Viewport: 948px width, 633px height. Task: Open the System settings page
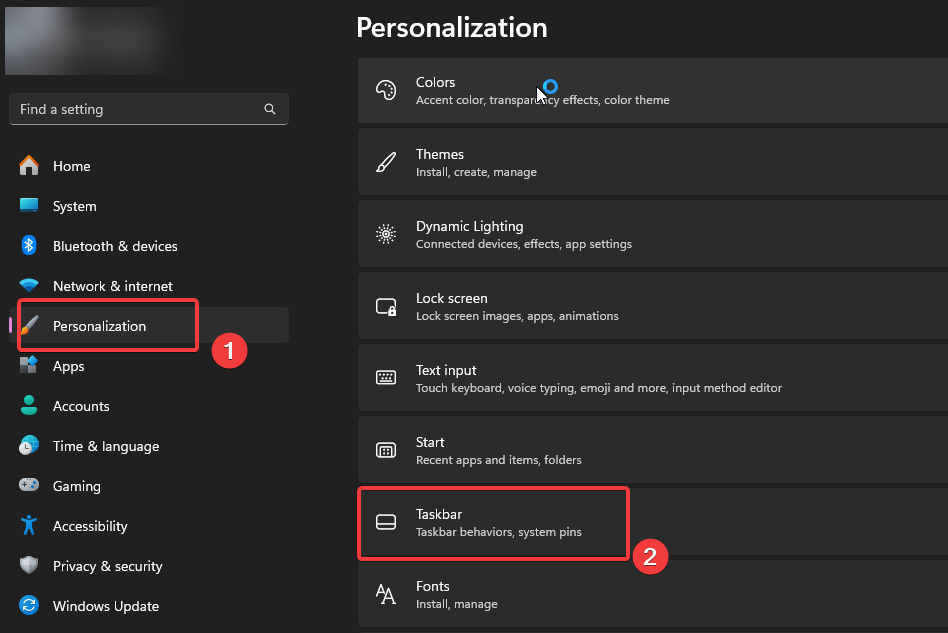click(x=75, y=206)
